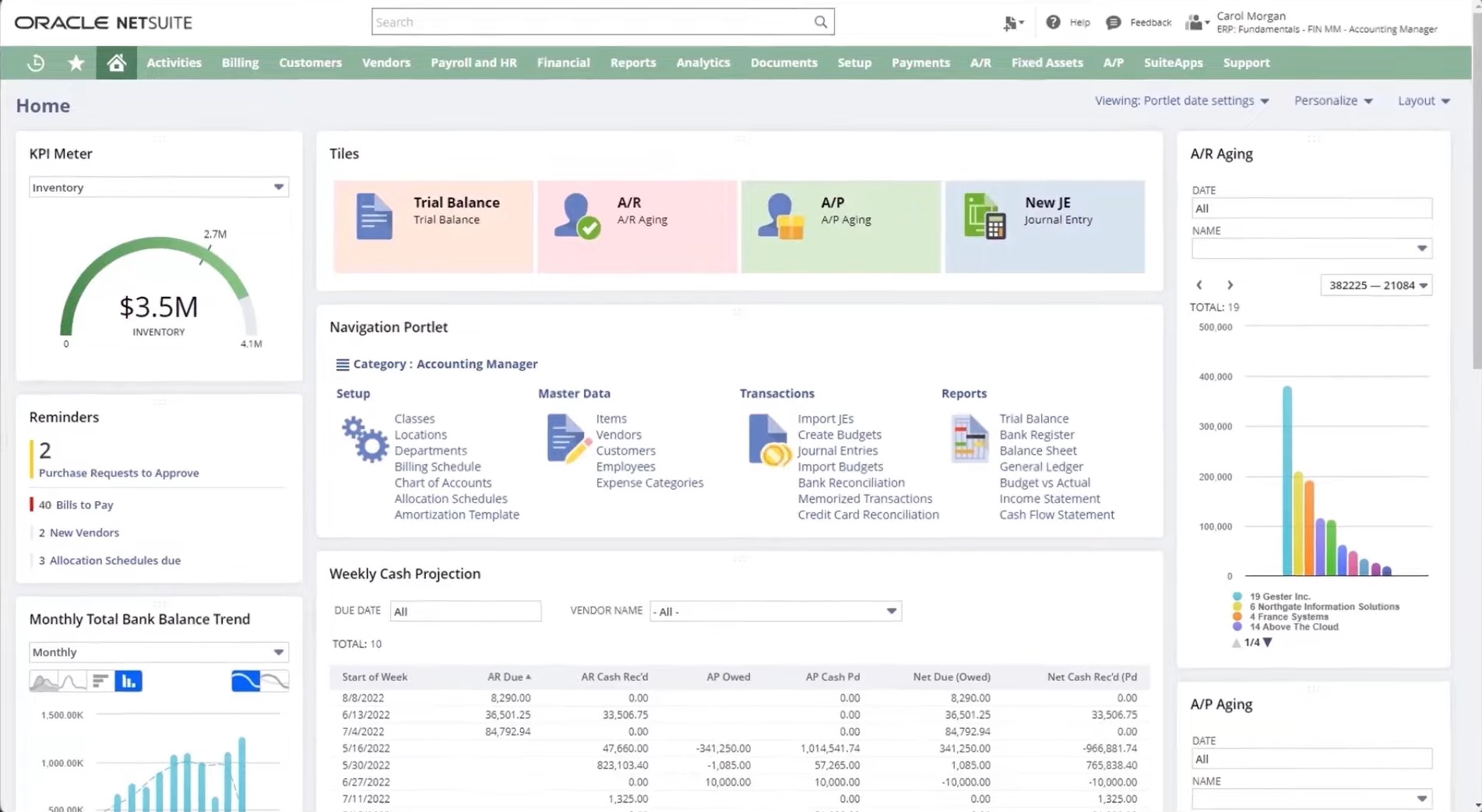Viewport: 1482px width, 812px height.
Task: Open the Customers menu
Action: click(x=310, y=63)
